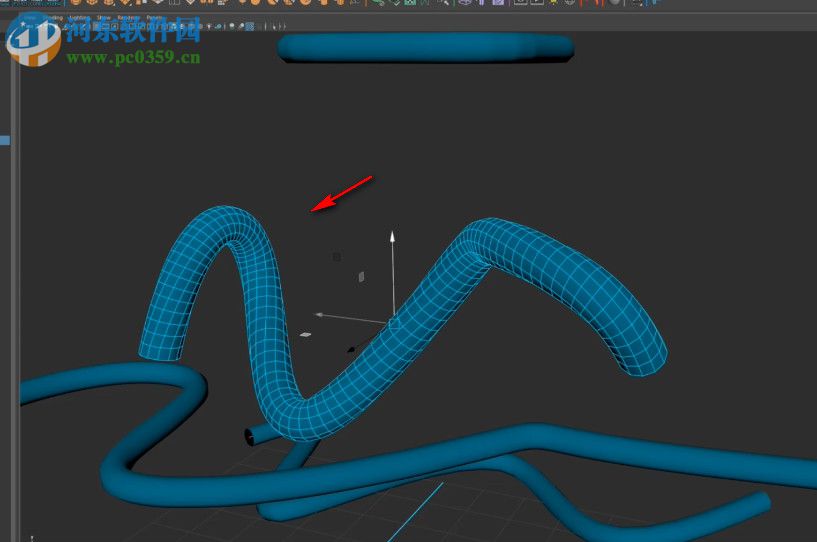Screen dimensions: 817x542
Task: Click the dark square plane handle of manipulator
Action: [x=337, y=257]
